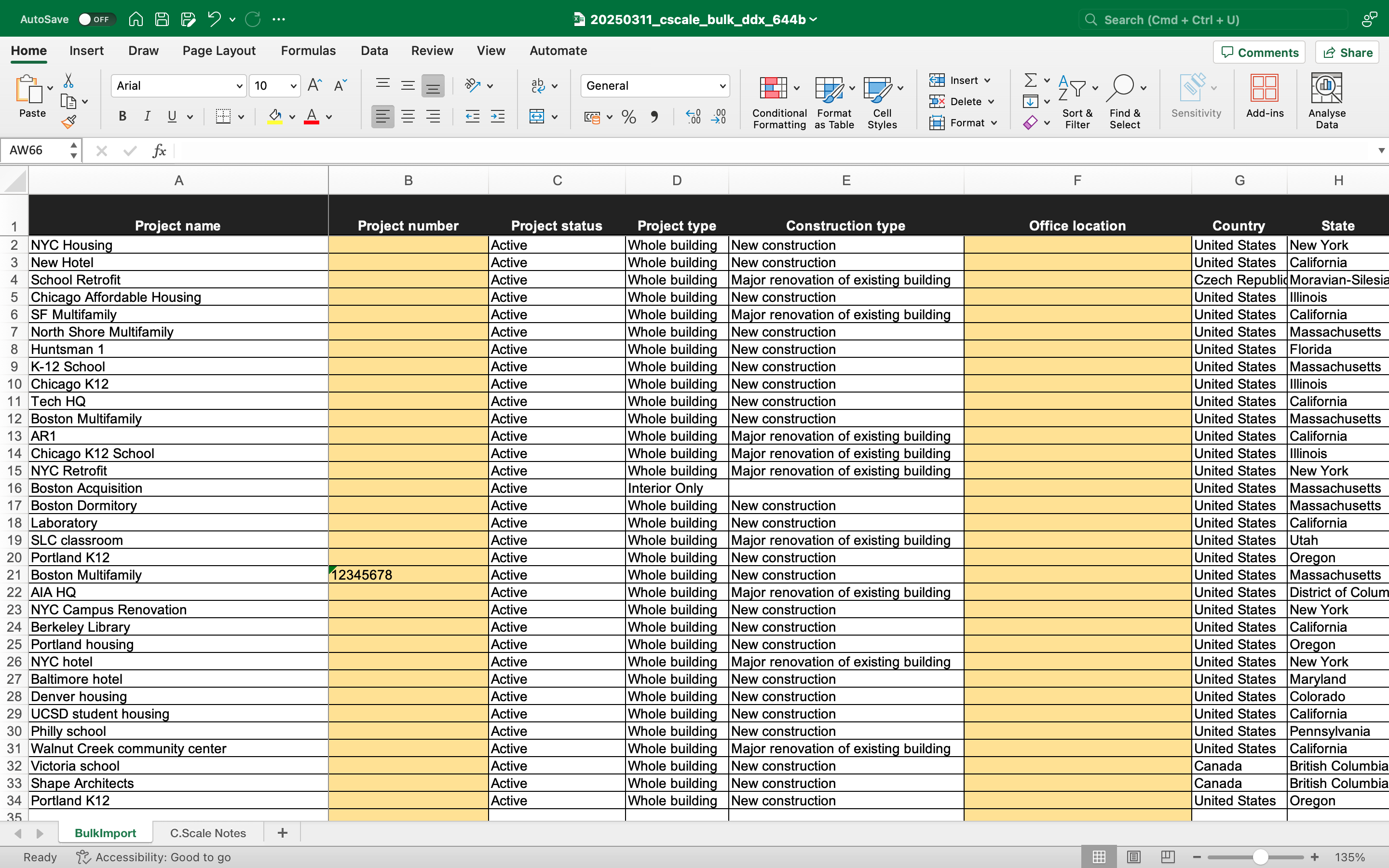Viewport: 1389px width, 868px height.
Task: Click Decrease Font Size icon
Action: (340, 85)
